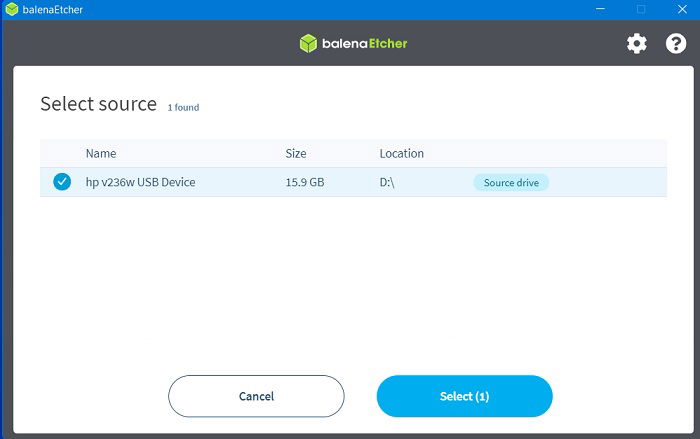Click the Source drive badge
The image size is (700, 439).
pyautogui.click(x=511, y=183)
